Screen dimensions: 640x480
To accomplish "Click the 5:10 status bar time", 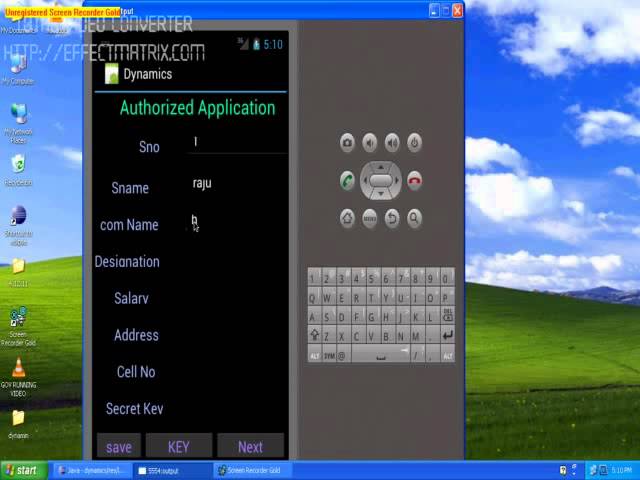I will pos(273,44).
